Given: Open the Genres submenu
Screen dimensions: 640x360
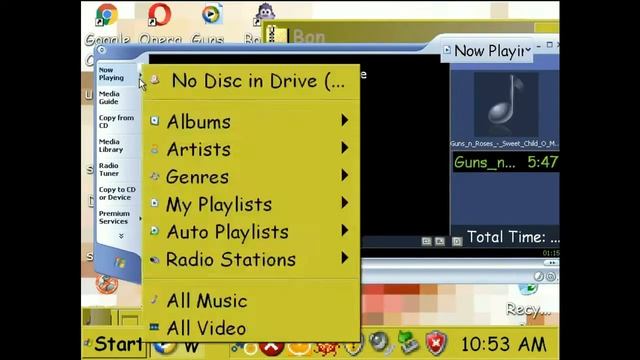Looking at the screenshot, I should [251, 176].
